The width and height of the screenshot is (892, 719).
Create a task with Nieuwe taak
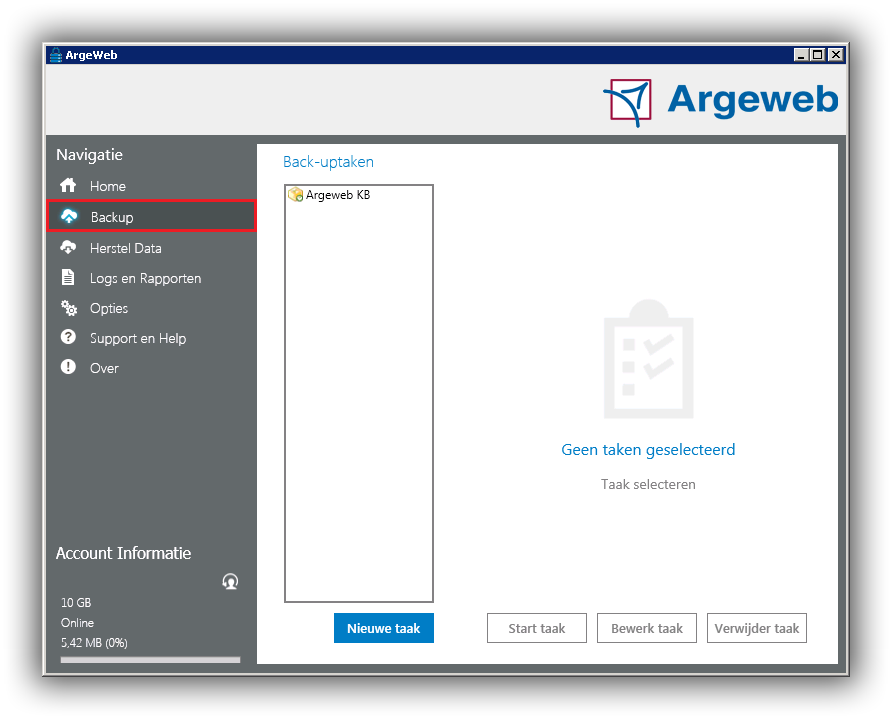tap(383, 628)
